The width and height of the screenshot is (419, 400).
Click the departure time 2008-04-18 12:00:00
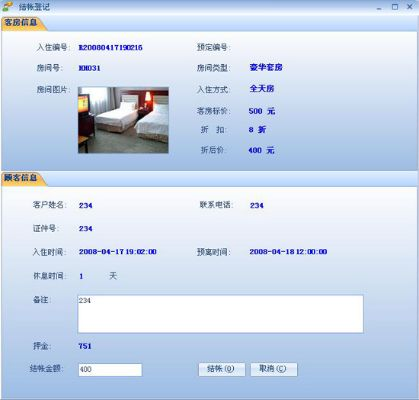pos(288,252)
